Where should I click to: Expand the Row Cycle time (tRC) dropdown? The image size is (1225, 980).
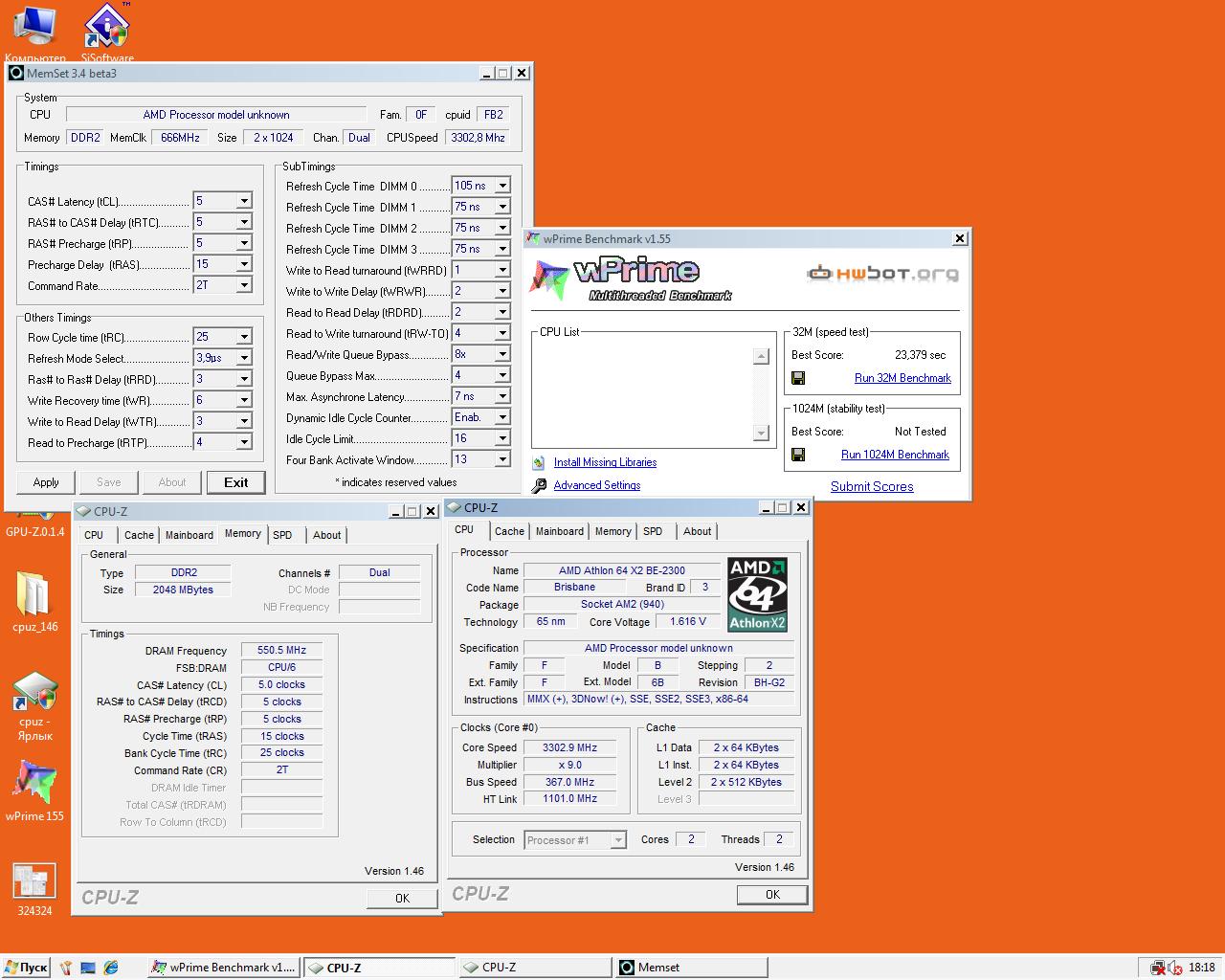click(x=244, y=337)
